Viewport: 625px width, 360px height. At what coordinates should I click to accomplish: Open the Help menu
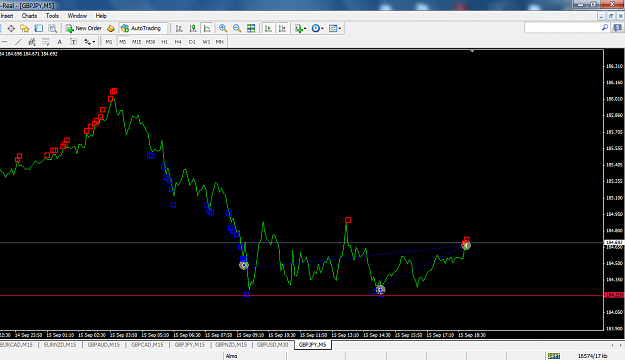point(101,16)
